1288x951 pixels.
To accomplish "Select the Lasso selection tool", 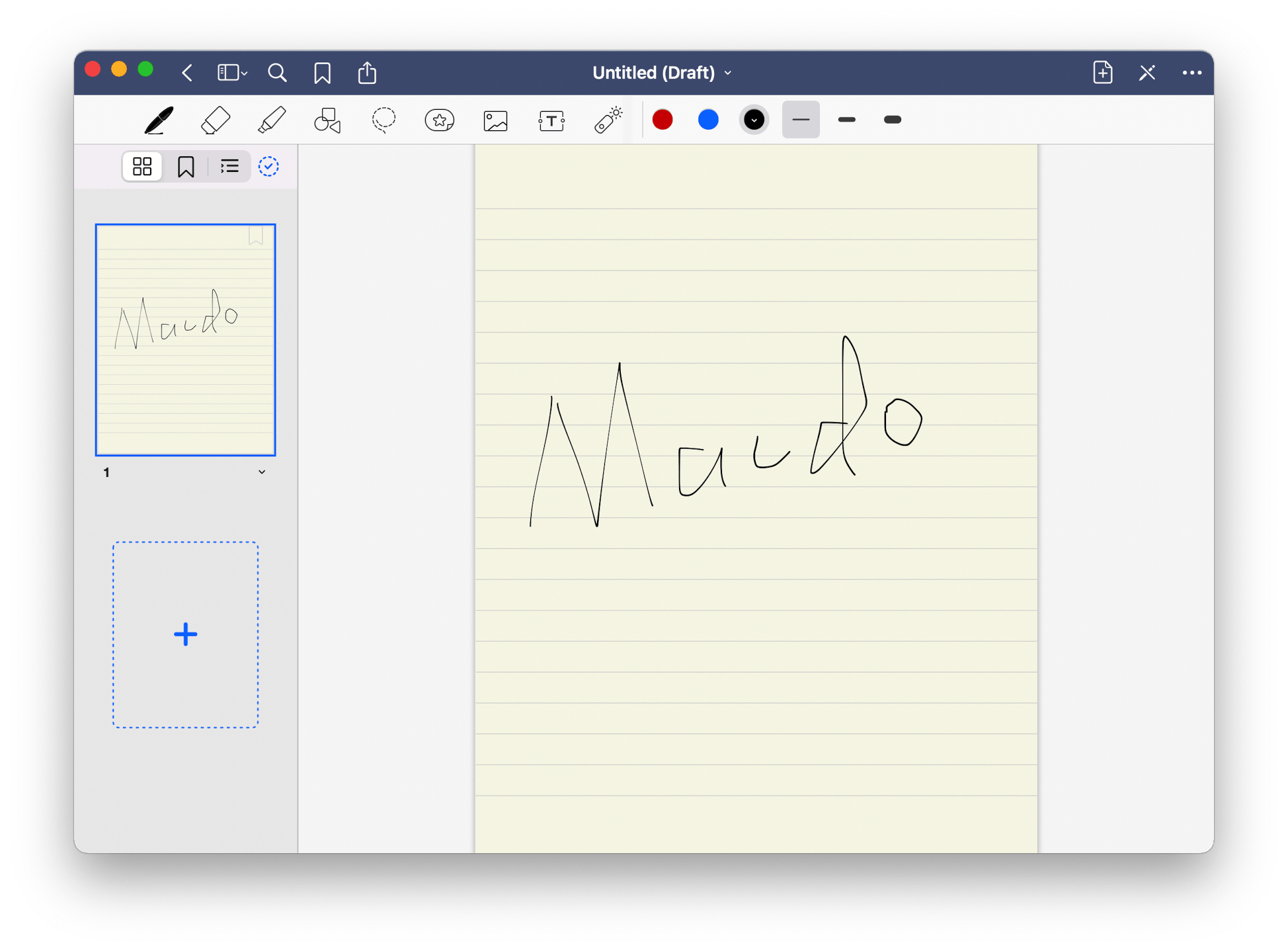I will (383, 120).
